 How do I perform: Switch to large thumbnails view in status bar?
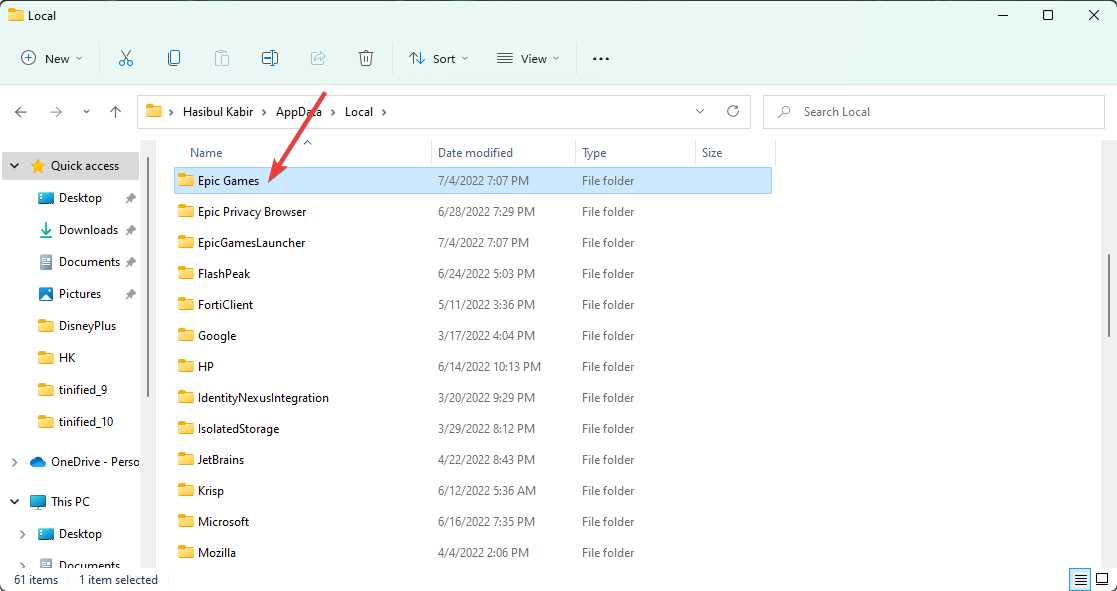point(1101,579)
